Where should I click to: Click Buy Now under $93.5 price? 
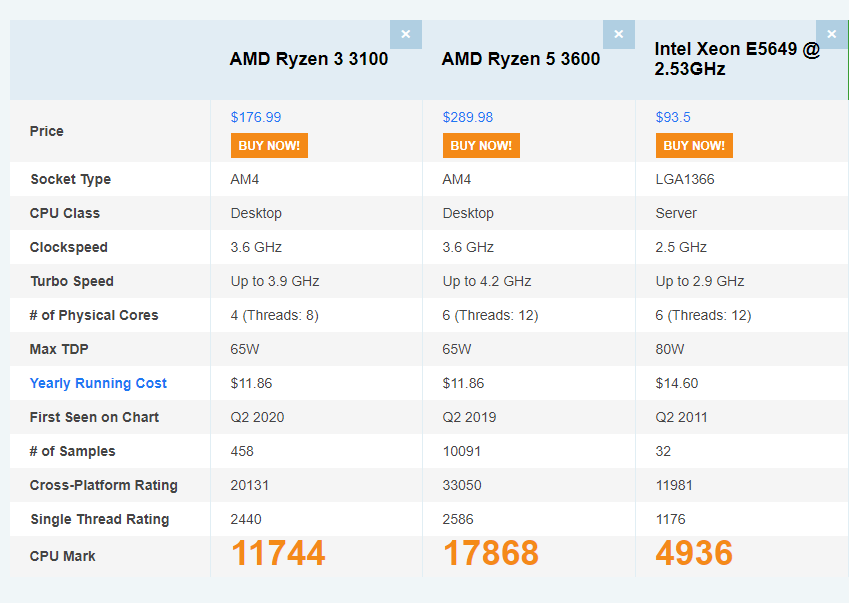click(694, 146)
